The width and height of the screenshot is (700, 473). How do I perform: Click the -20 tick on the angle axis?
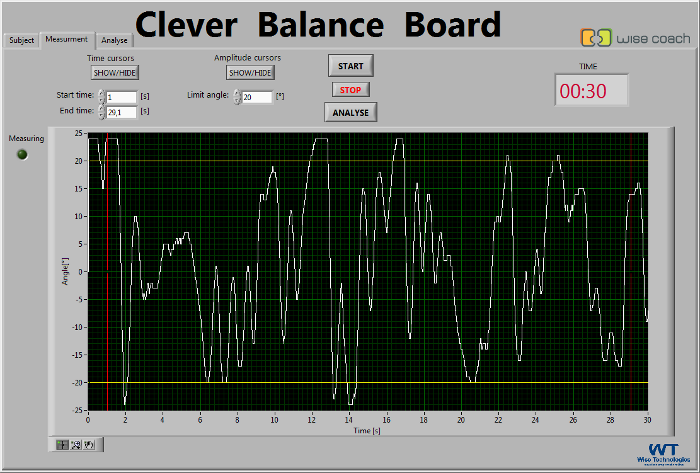point(77,382)
